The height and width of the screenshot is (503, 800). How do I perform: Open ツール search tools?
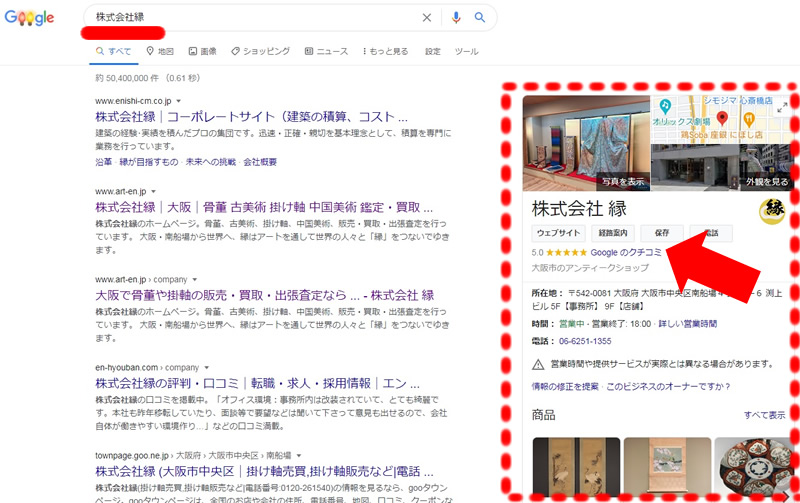coord(466,51)
